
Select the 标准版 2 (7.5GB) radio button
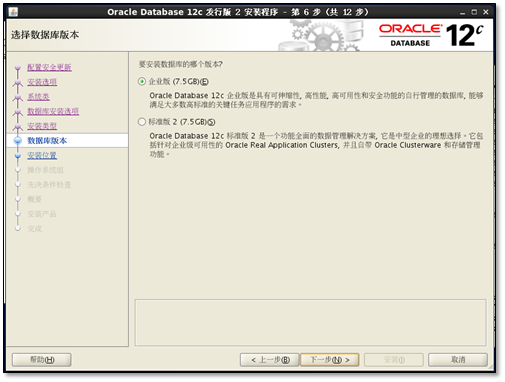[142, 122]
